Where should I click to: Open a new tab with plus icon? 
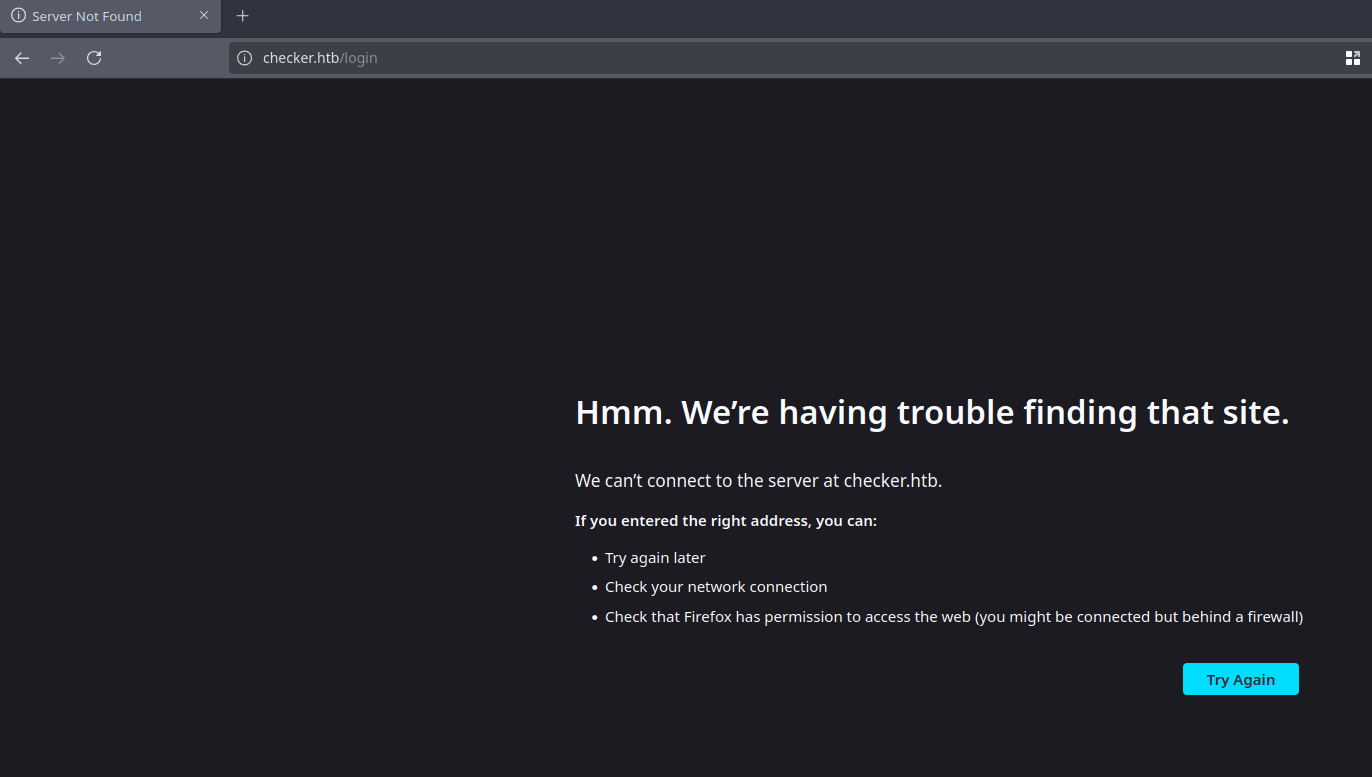pos(242,16)
